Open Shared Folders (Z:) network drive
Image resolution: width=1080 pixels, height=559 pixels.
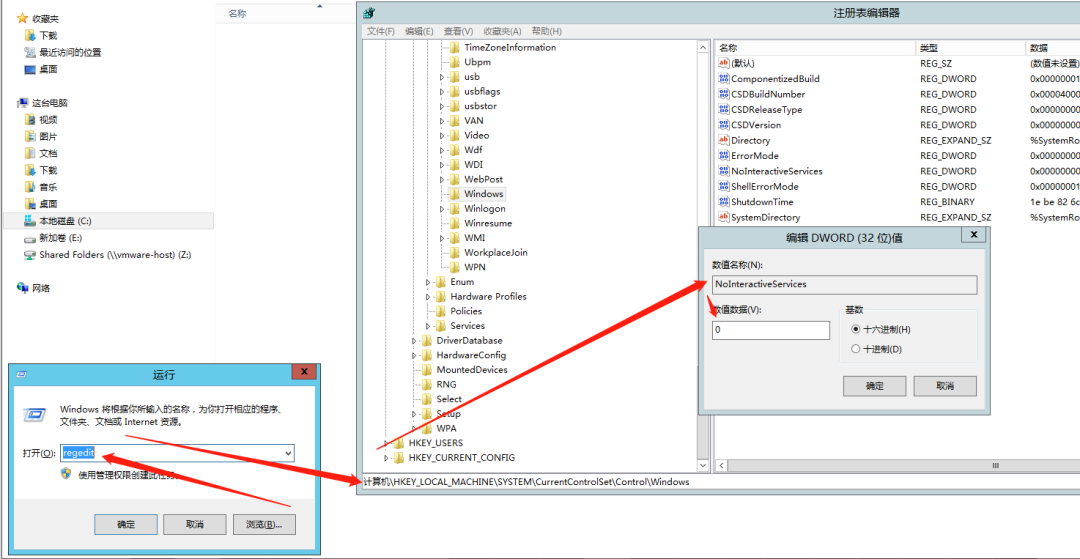pos(108,255)
